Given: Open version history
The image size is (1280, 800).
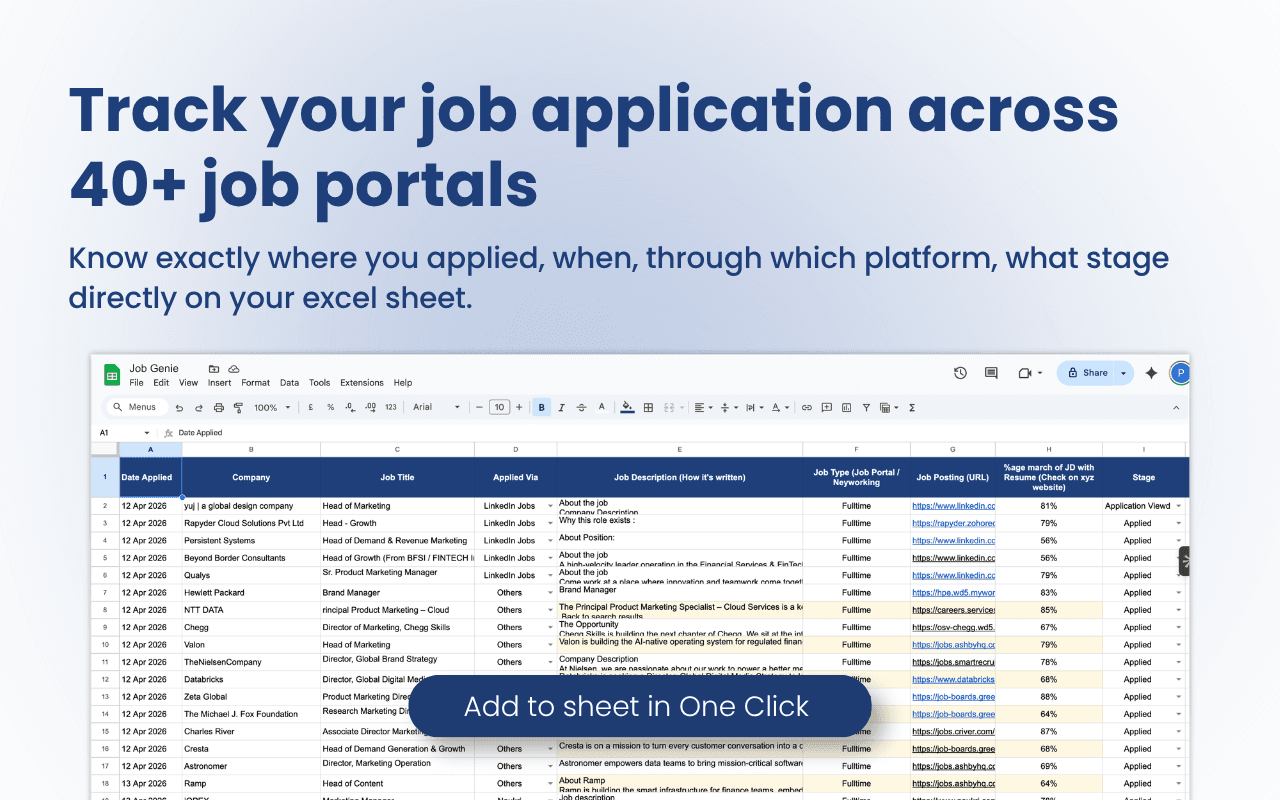Looking at the screenshot, I should click(960, 372).
